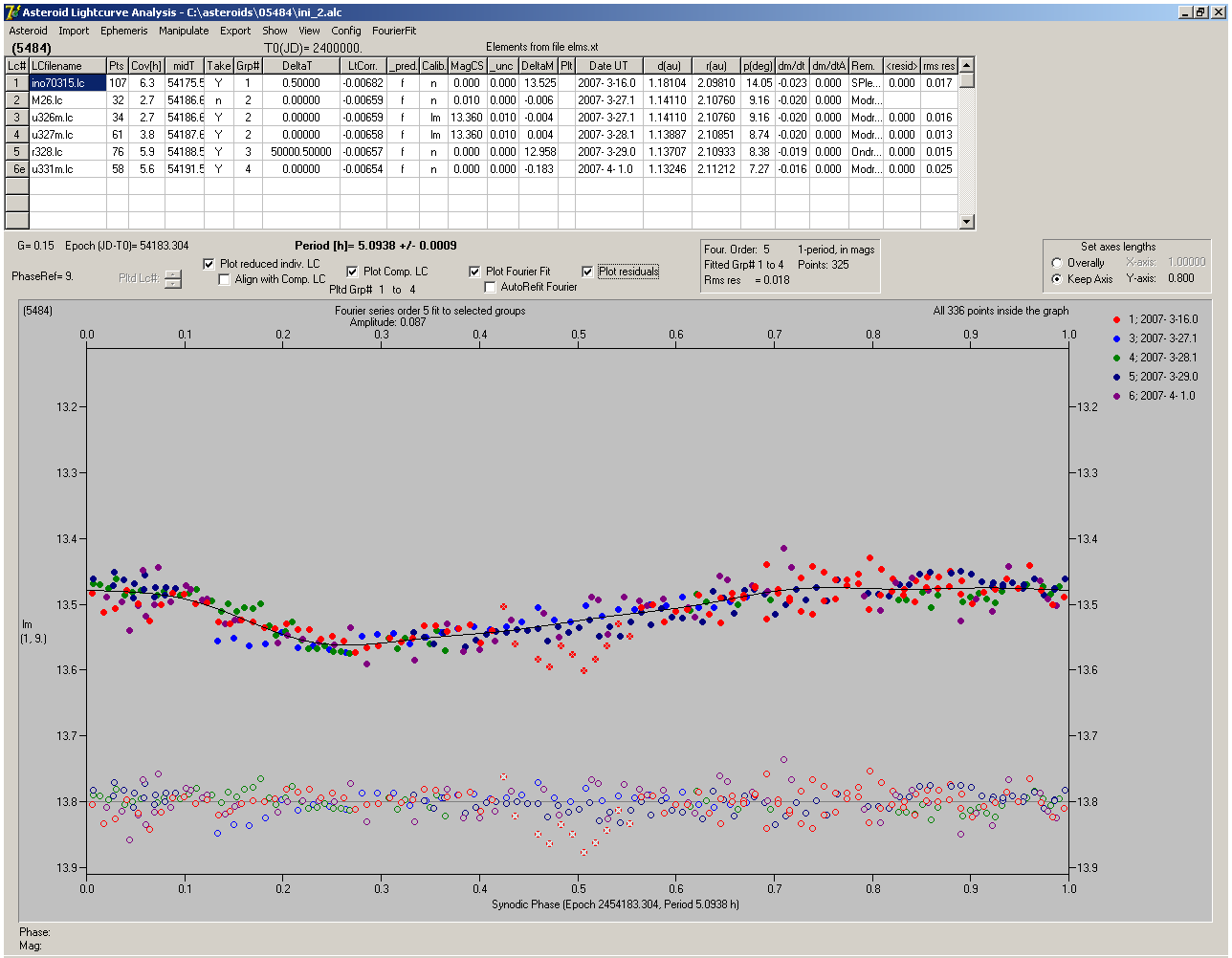Click the LCfilename column header

pos(67,66)
